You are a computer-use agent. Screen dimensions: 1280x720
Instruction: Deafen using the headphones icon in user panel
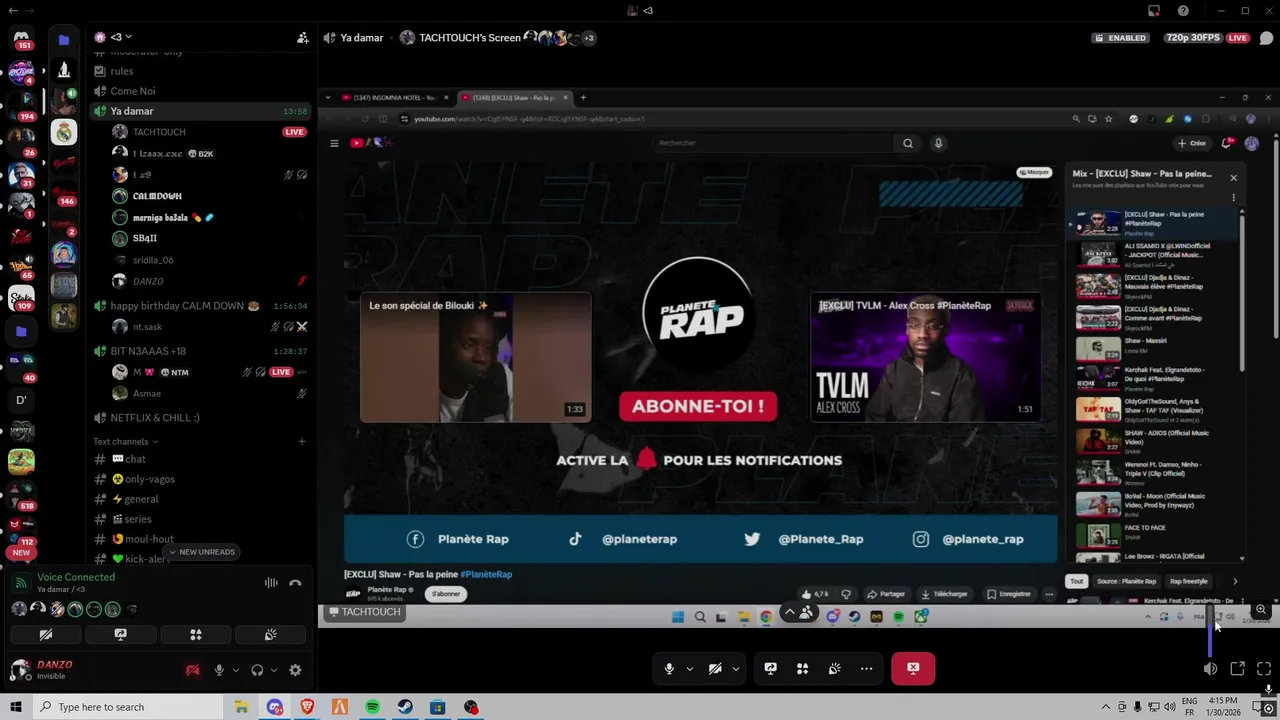tap(257, 670)
